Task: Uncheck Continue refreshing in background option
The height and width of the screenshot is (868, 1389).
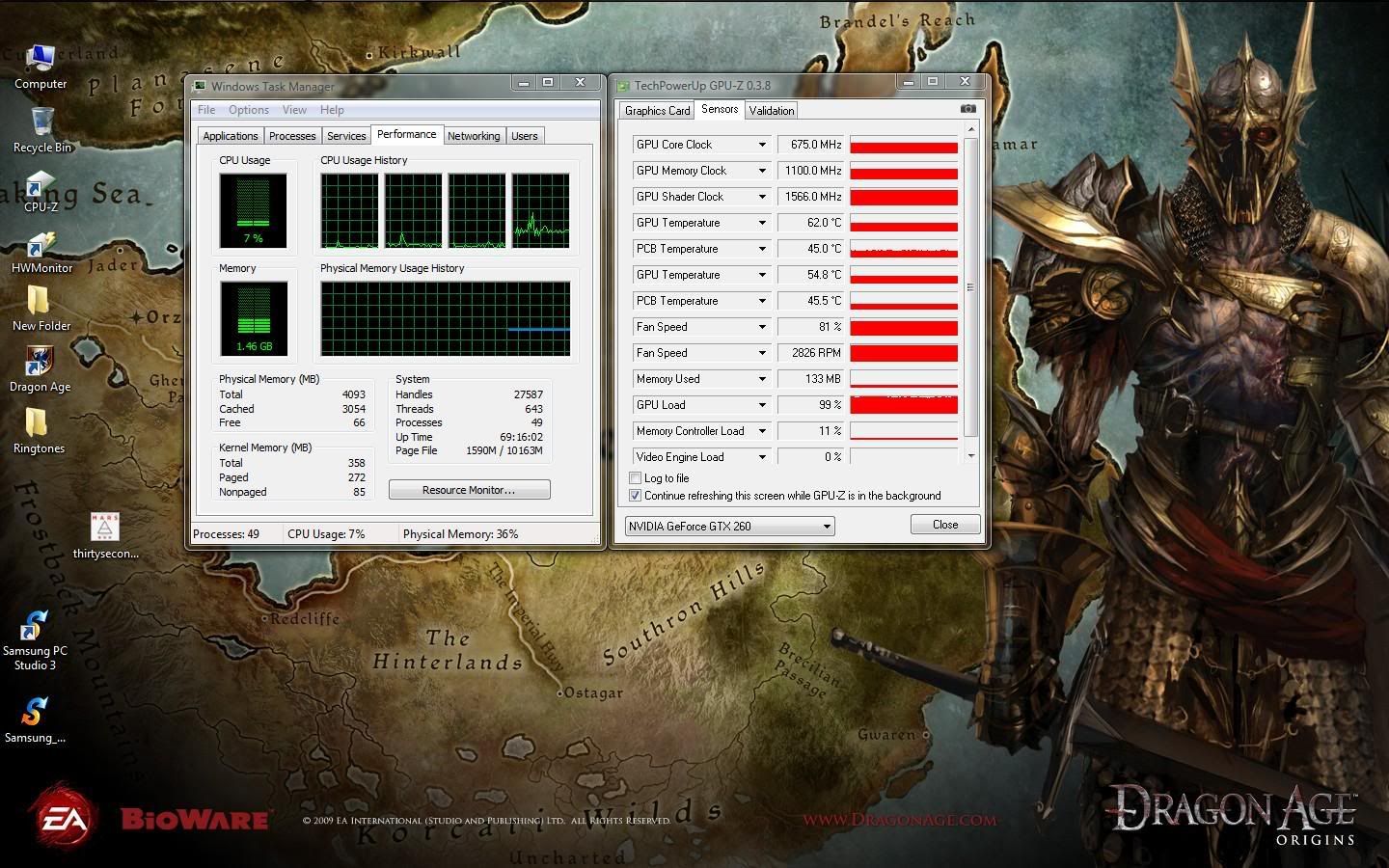Action: pyautogui.click(x=635, y=496)
